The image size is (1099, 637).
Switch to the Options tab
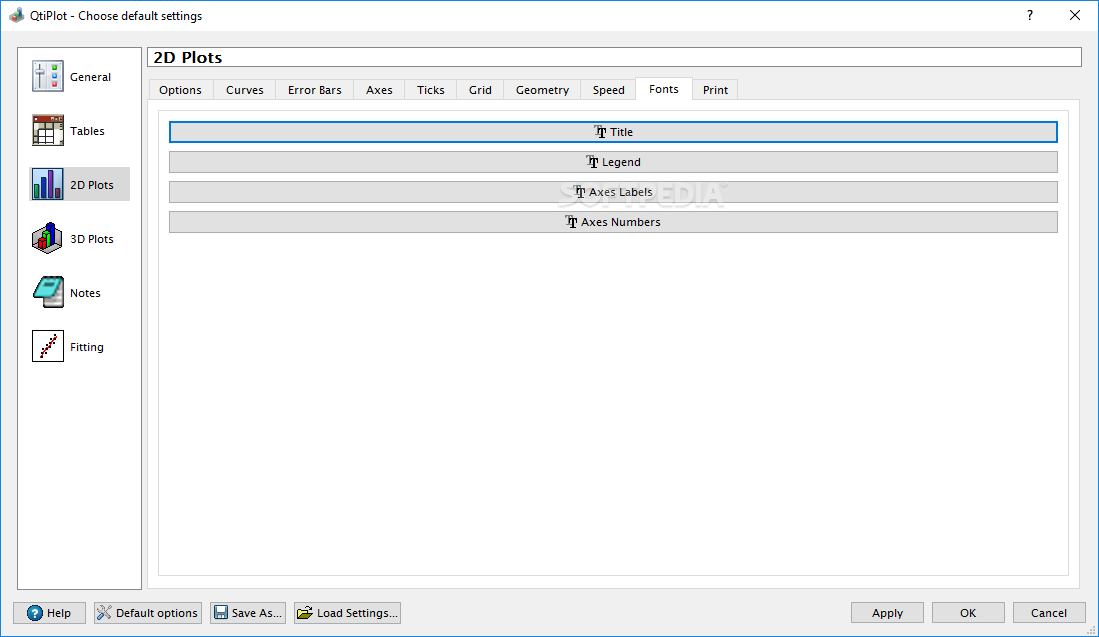[x=180, y=90]
